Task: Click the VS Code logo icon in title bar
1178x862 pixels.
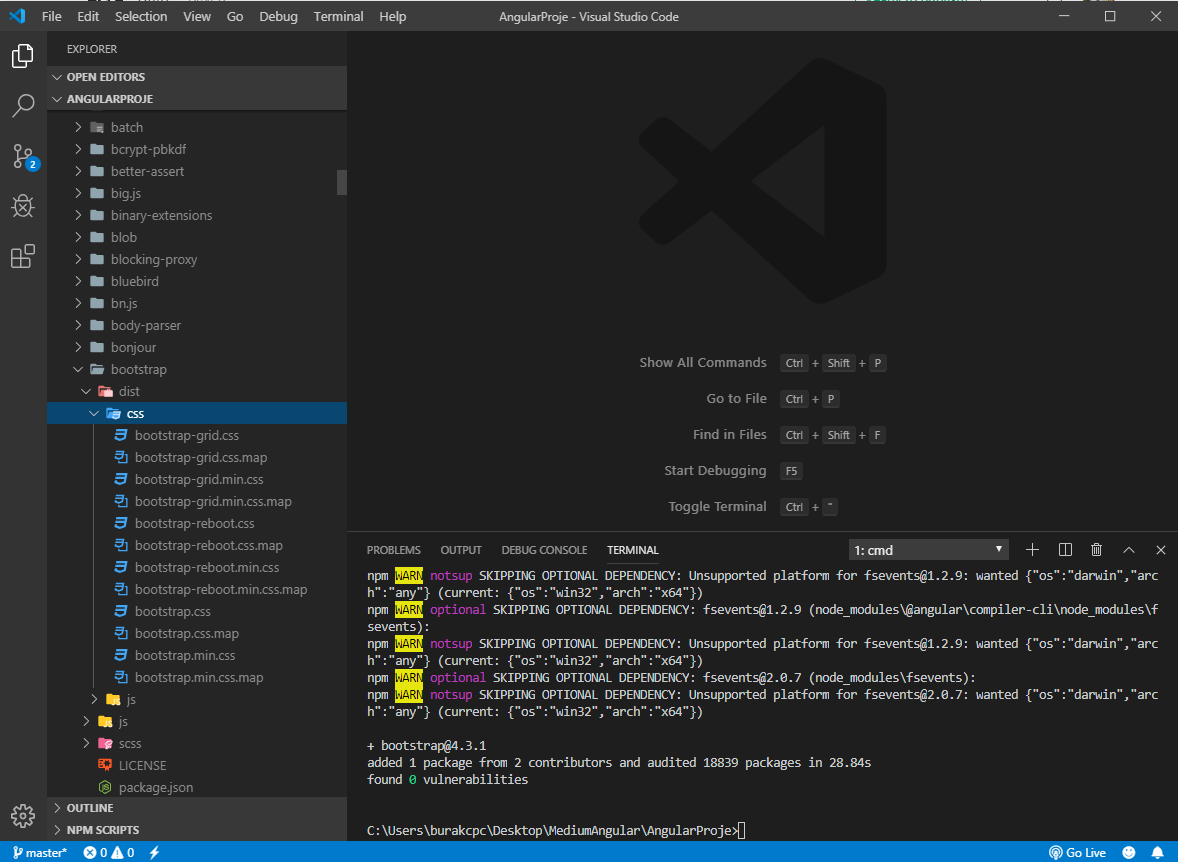Action: 17,16
